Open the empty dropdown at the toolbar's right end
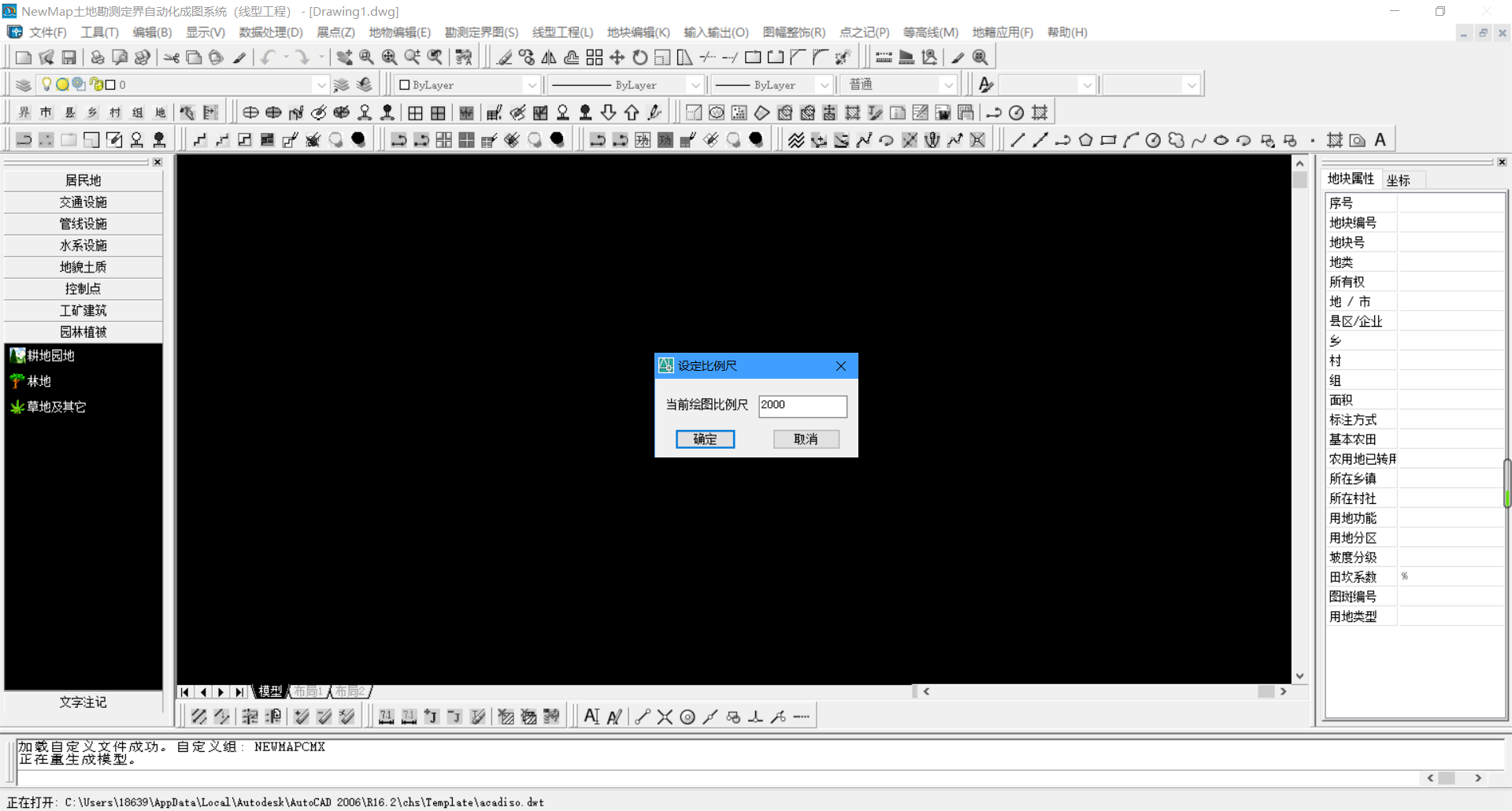1512x811 pixels. click(x=1191, y=85)
